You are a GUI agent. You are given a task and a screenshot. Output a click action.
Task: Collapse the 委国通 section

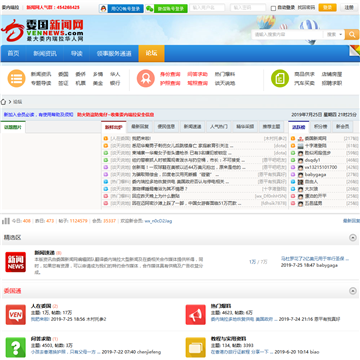pos(353,291)
